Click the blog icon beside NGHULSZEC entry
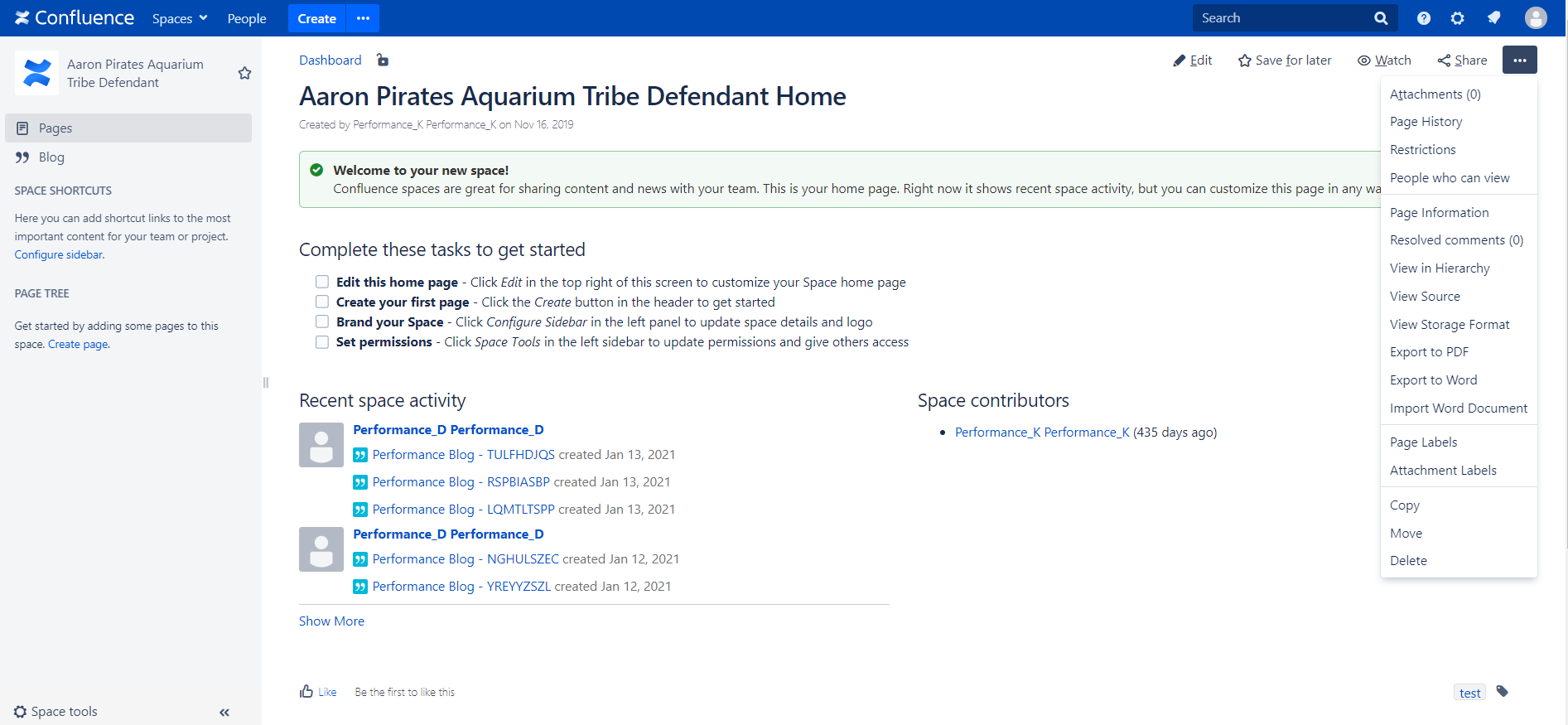 (360, 559)
